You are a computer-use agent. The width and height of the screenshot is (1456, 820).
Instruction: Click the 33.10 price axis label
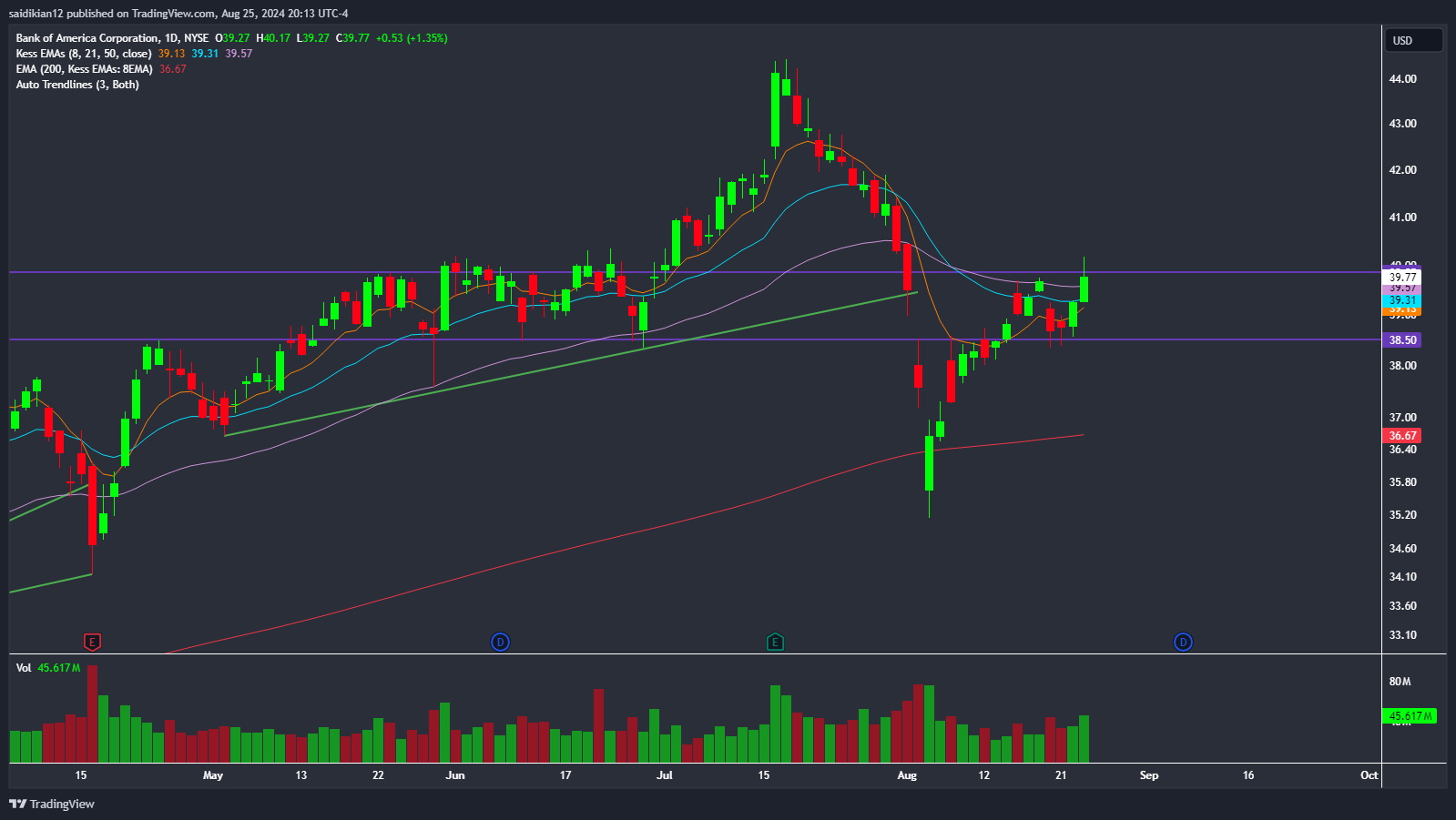(1402, 635)
